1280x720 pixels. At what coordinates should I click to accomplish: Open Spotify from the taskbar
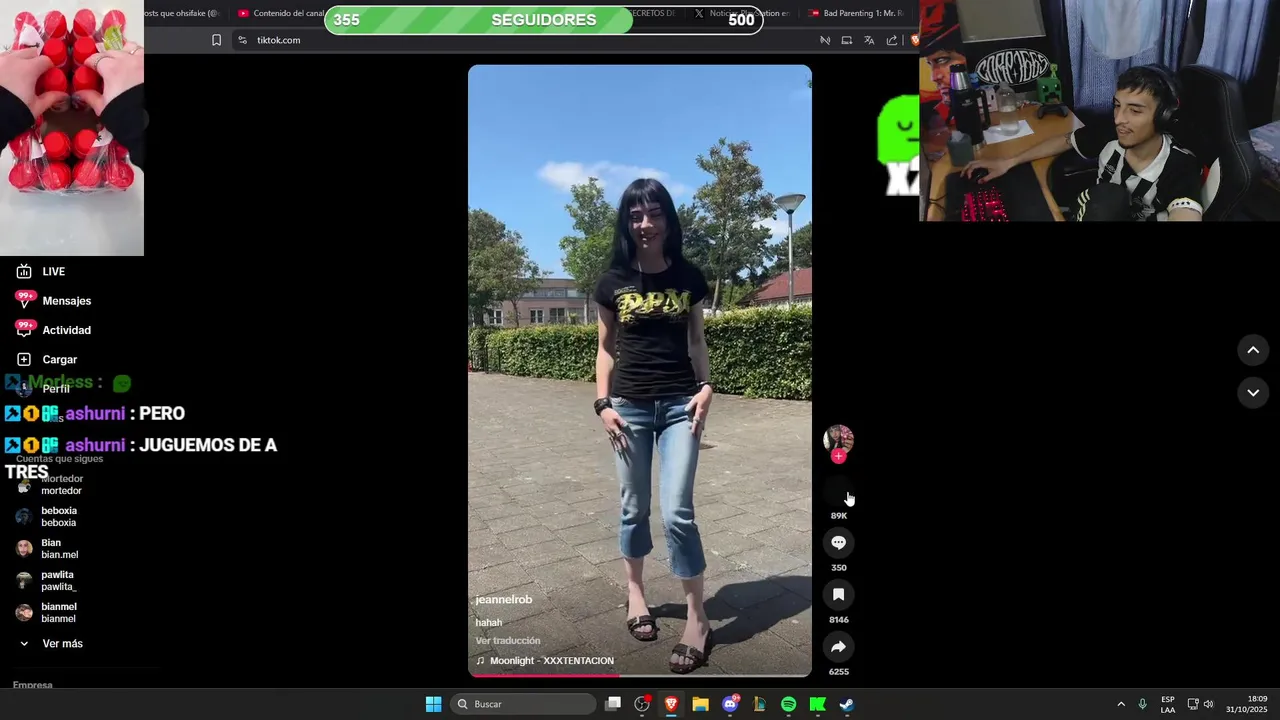788,704
